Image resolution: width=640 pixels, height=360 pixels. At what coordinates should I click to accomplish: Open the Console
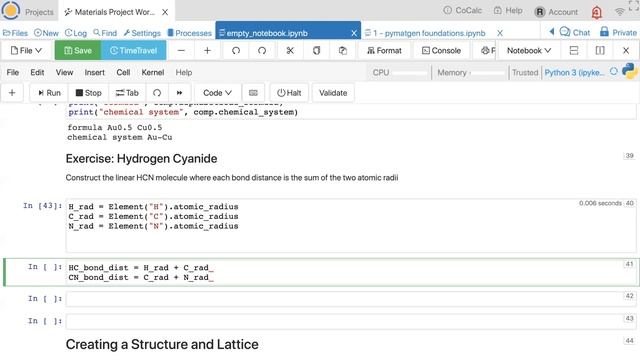pos(441,50)
